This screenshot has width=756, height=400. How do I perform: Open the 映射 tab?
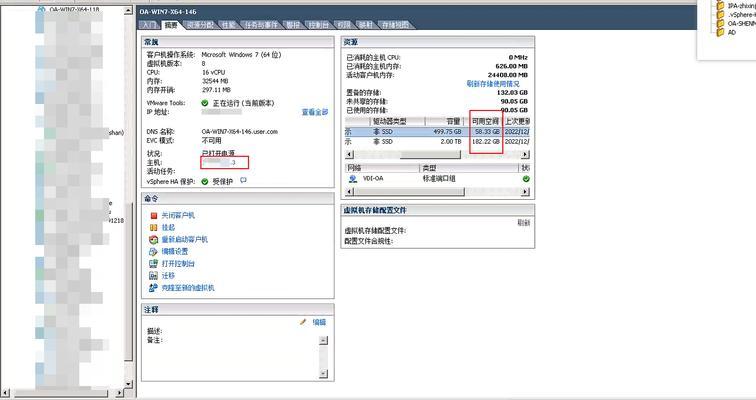366,25
